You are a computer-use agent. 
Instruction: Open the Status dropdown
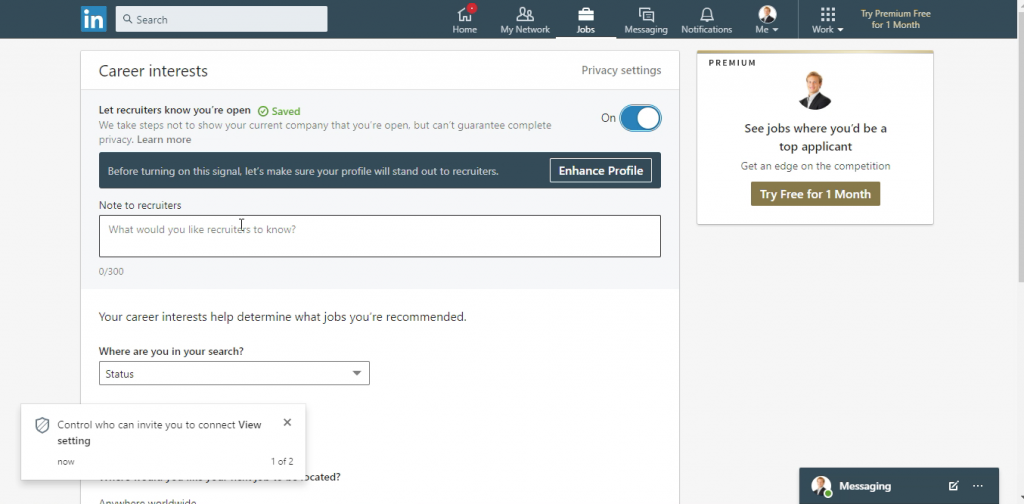[x=234, y=373]
